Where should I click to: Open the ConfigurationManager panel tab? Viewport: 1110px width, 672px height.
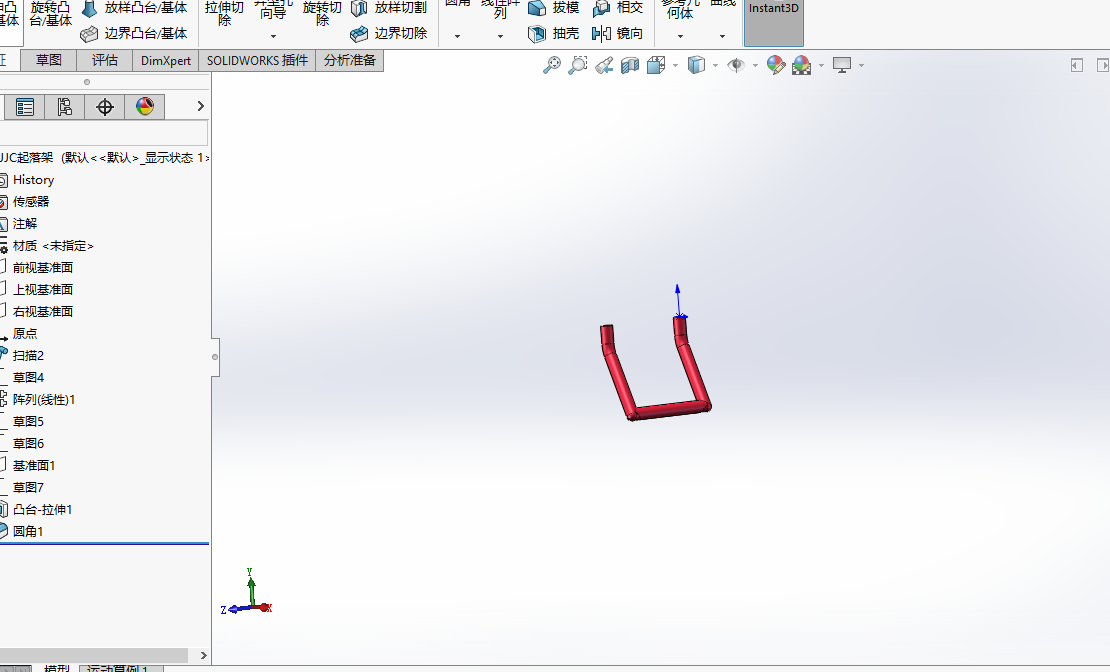[x=64, y=107]
